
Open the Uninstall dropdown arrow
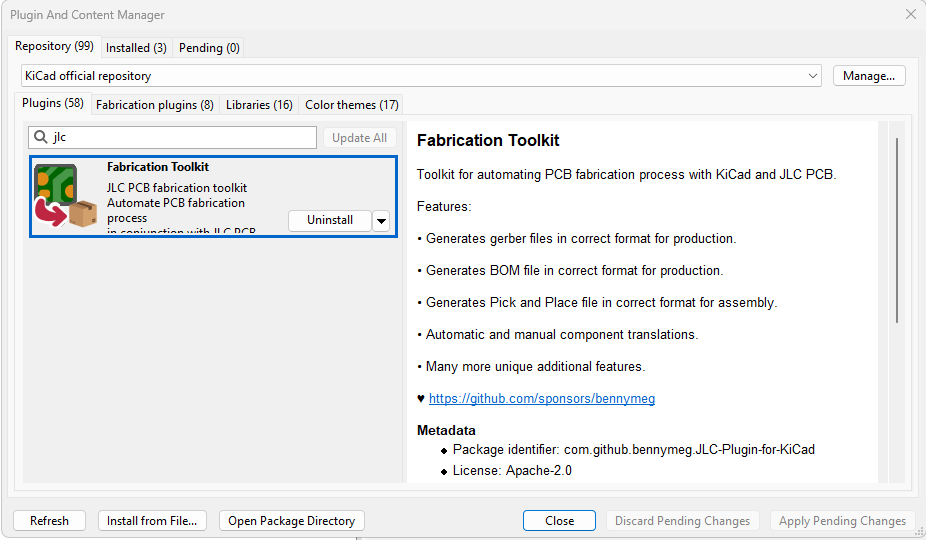click(381, 221)
